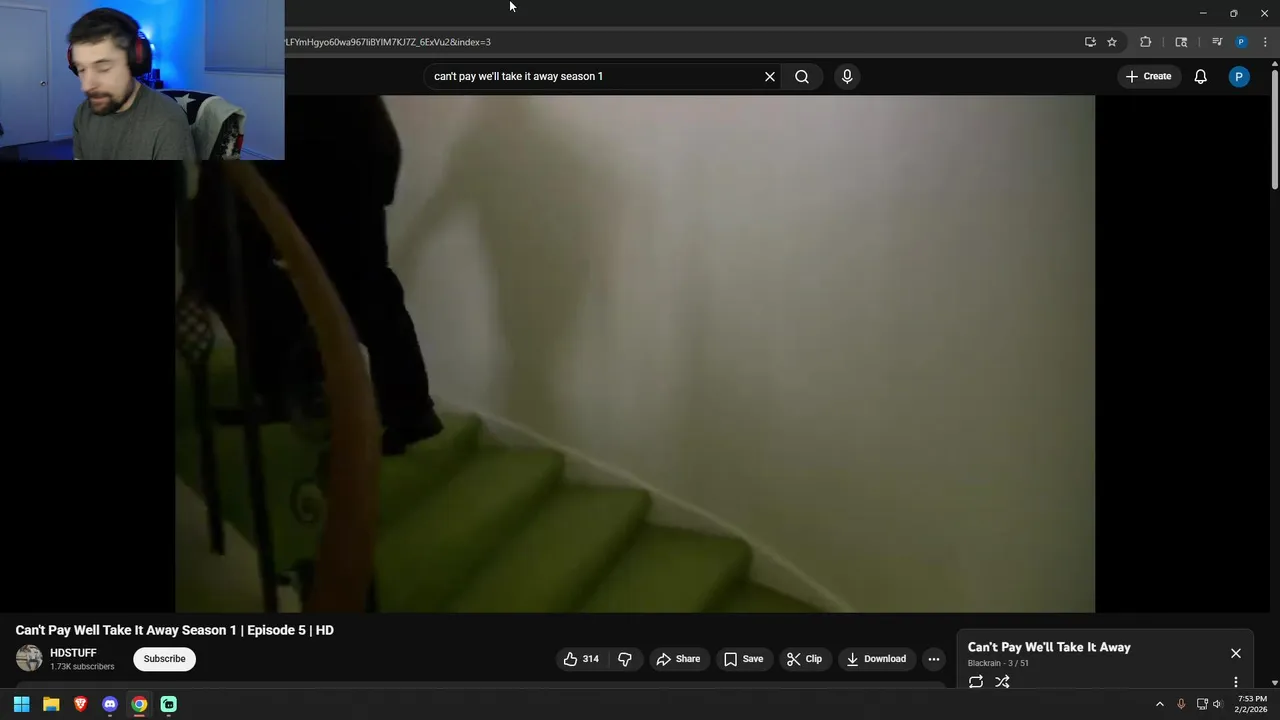The width and height of the screenshot is (1280, 720).
Task: Open Google Lens search icon in toolbar
Action: pos(1181,42)
